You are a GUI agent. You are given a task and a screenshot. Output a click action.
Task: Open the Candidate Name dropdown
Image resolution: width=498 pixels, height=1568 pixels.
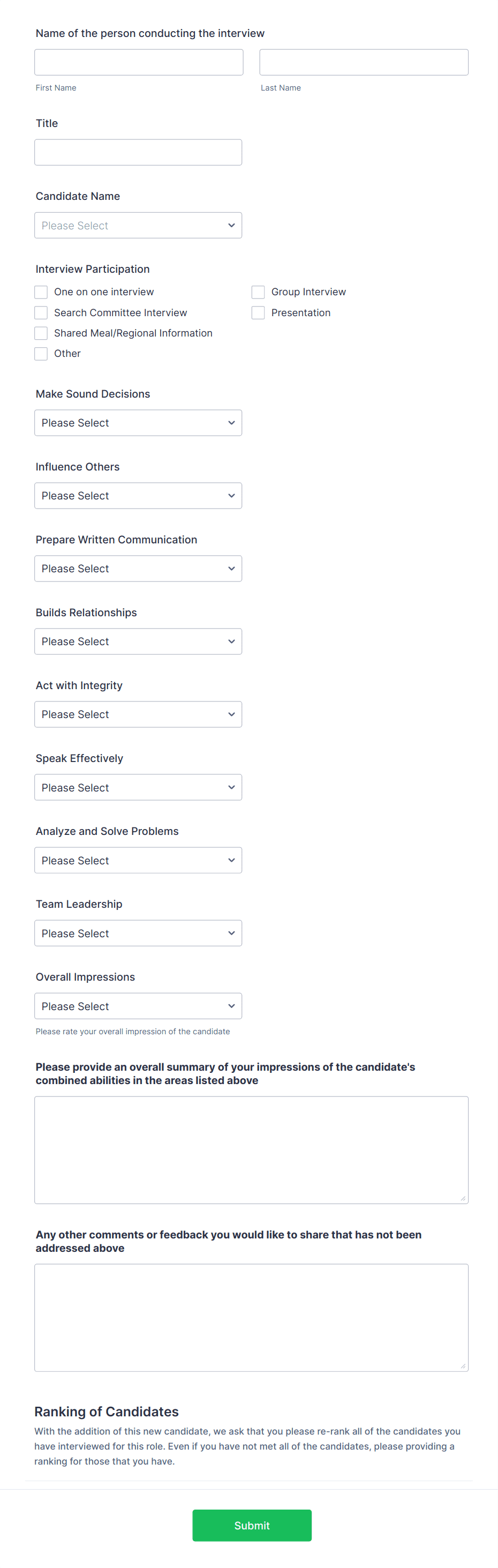pyautogui.click(x=138, y=225)
